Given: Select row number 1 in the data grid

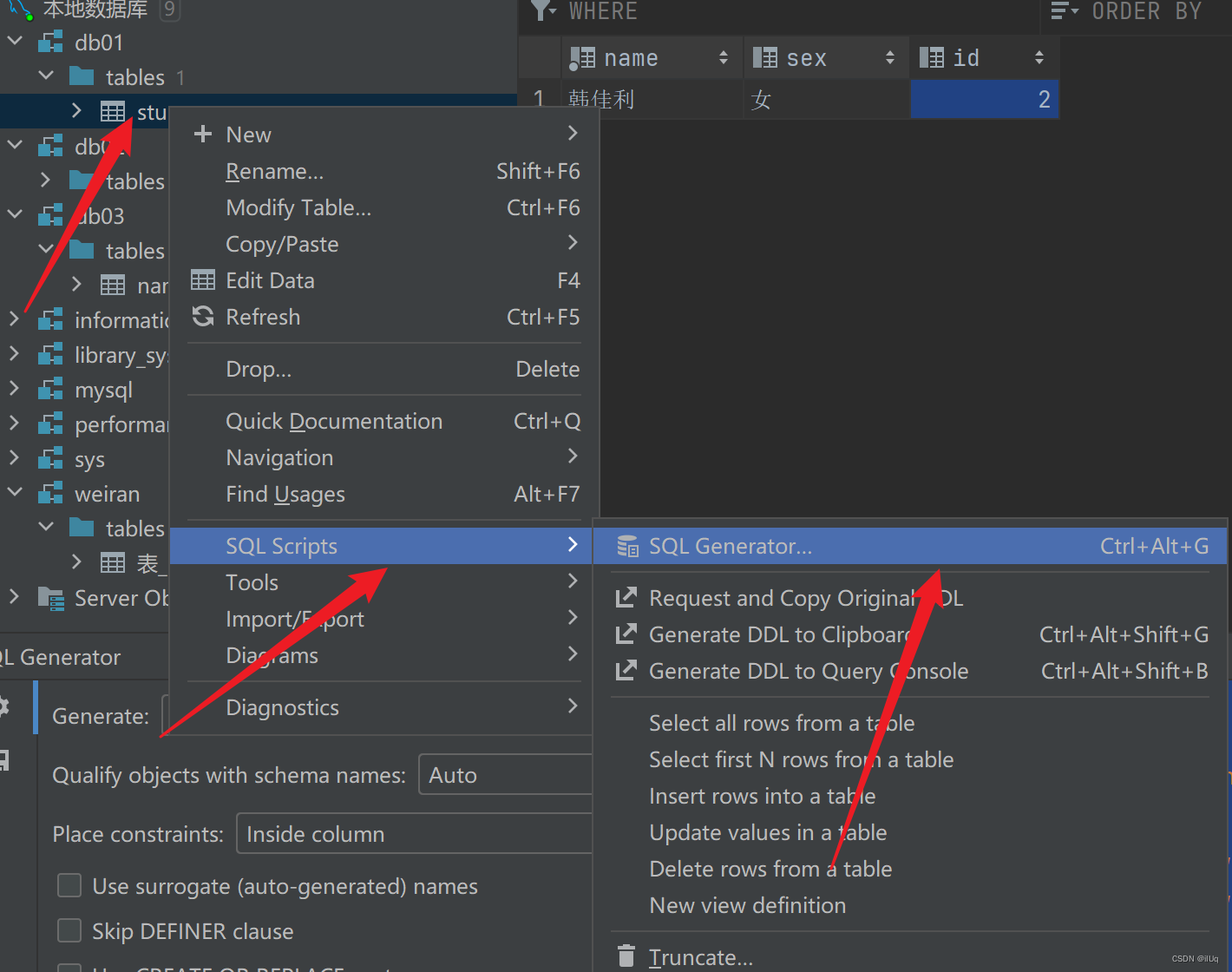Looking at the screenshot, I should pos(540,99).
